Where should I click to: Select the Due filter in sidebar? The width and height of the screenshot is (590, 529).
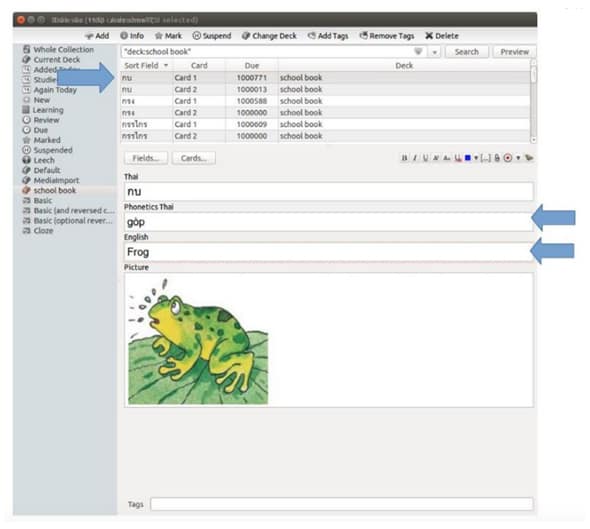[x=35, y=130]
